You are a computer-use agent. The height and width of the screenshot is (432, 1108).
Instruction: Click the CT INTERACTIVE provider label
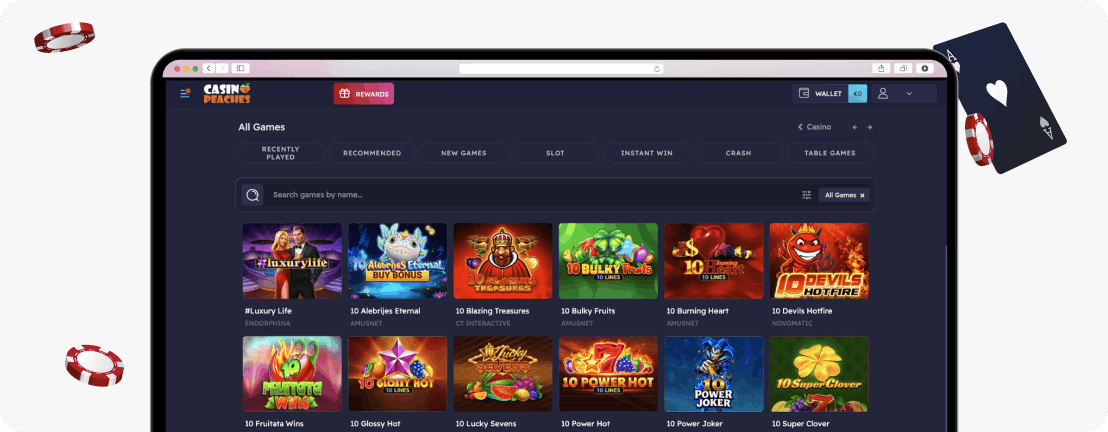click(483, 323)
